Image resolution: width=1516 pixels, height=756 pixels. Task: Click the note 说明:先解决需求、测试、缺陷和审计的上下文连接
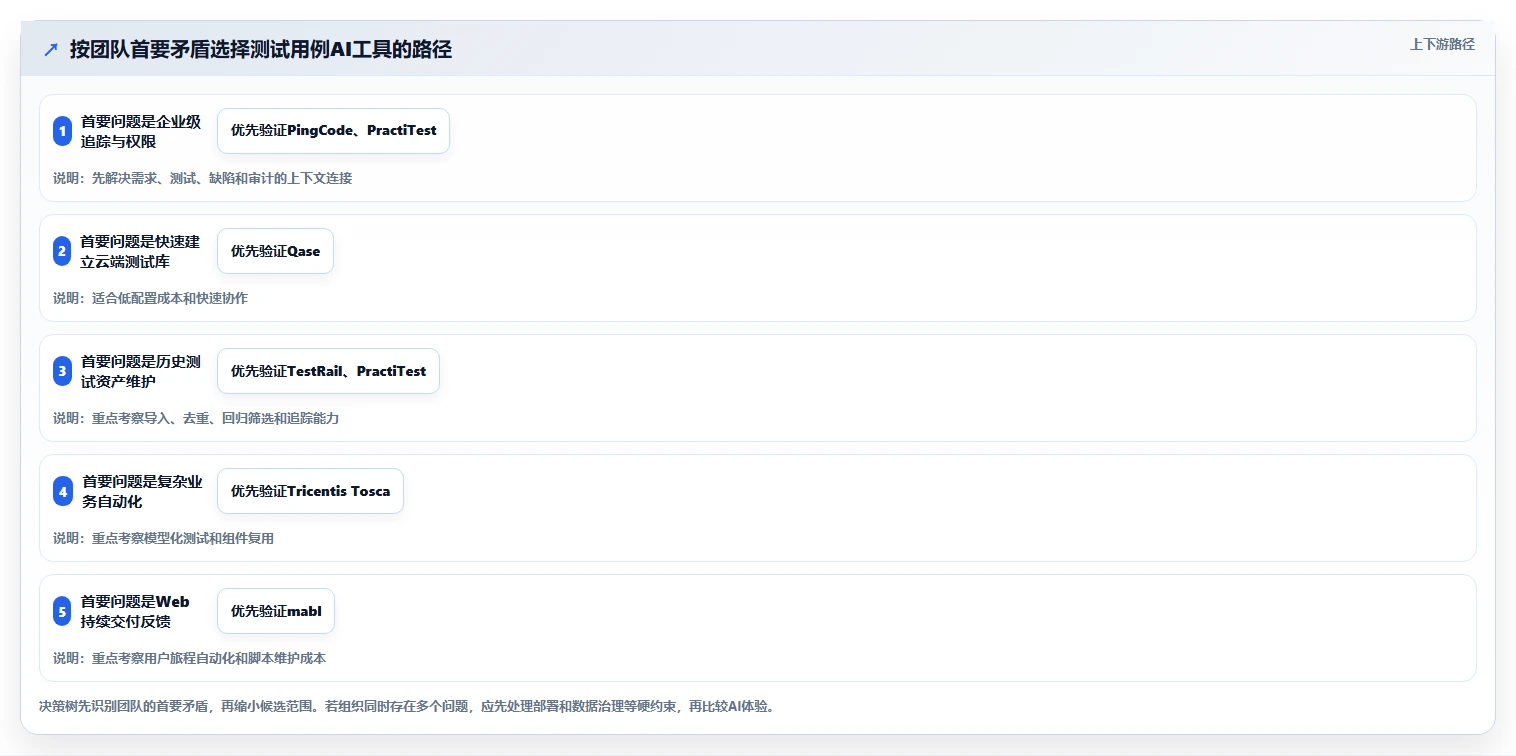[202, 178]
